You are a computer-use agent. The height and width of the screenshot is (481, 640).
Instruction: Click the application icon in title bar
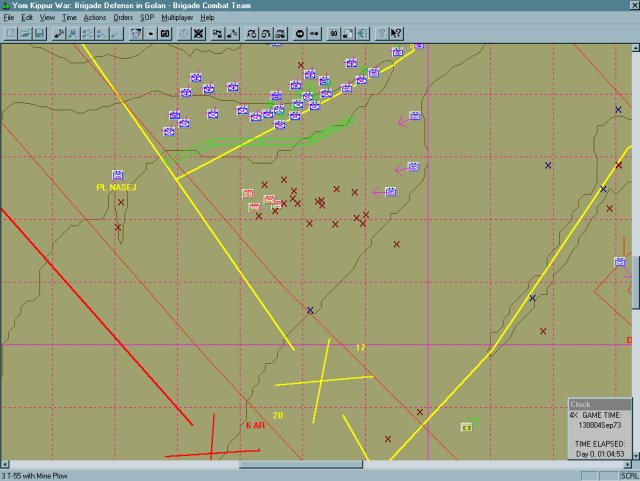point(6,5)
